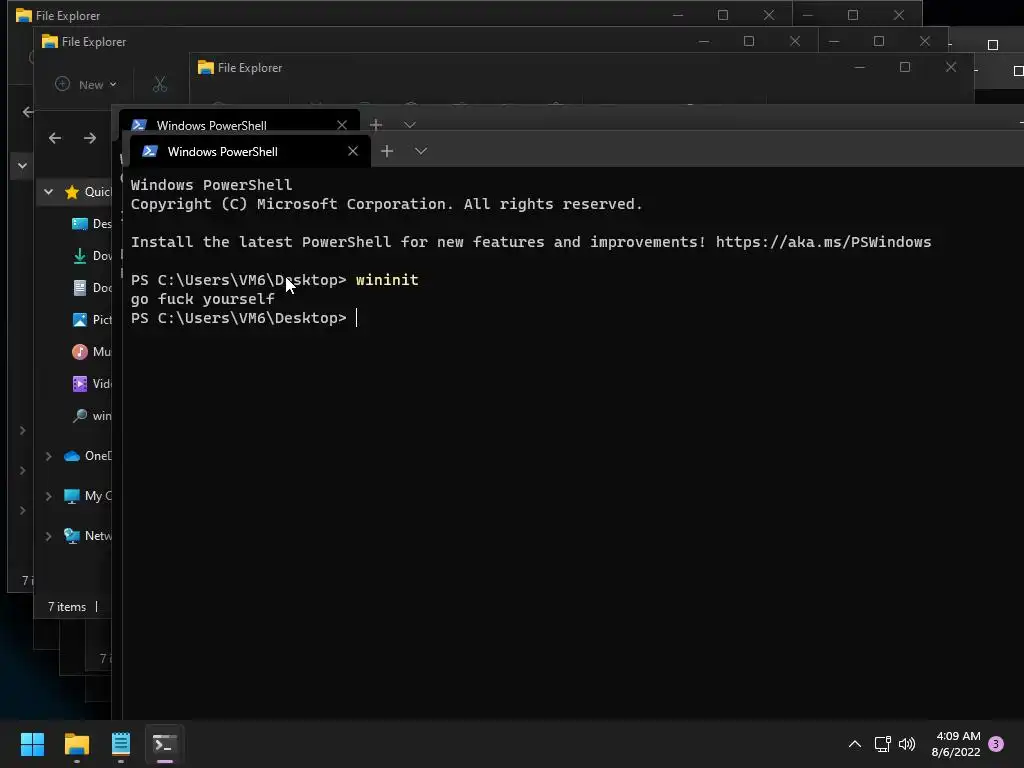Expand the My Computer tree node
1024x768 pixels.
(x=48, y=496)
